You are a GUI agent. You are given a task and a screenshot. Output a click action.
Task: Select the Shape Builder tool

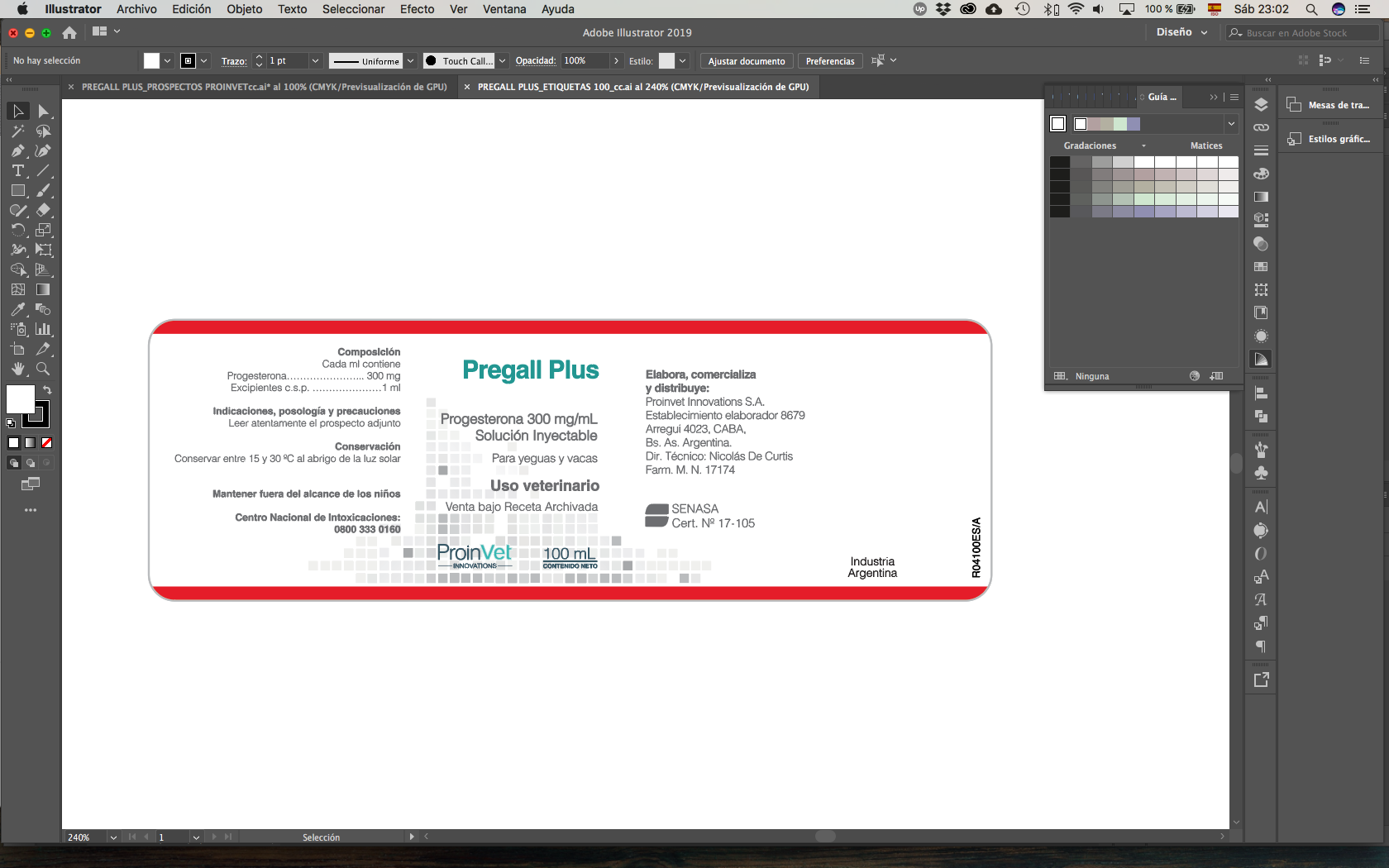click(18, 269)
